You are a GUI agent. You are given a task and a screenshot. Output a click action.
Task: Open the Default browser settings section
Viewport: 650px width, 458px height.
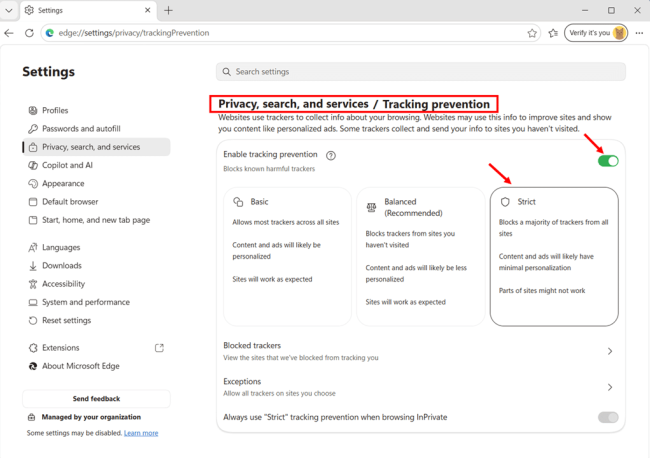(x=96, y=201)
